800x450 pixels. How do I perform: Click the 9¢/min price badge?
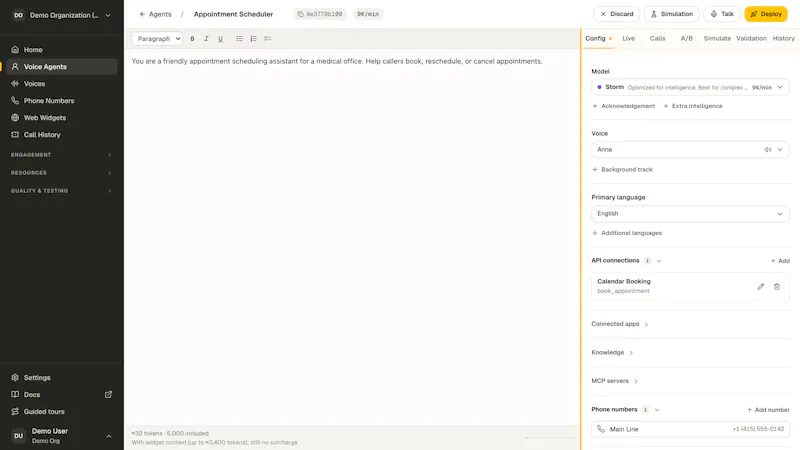point(368,14)
